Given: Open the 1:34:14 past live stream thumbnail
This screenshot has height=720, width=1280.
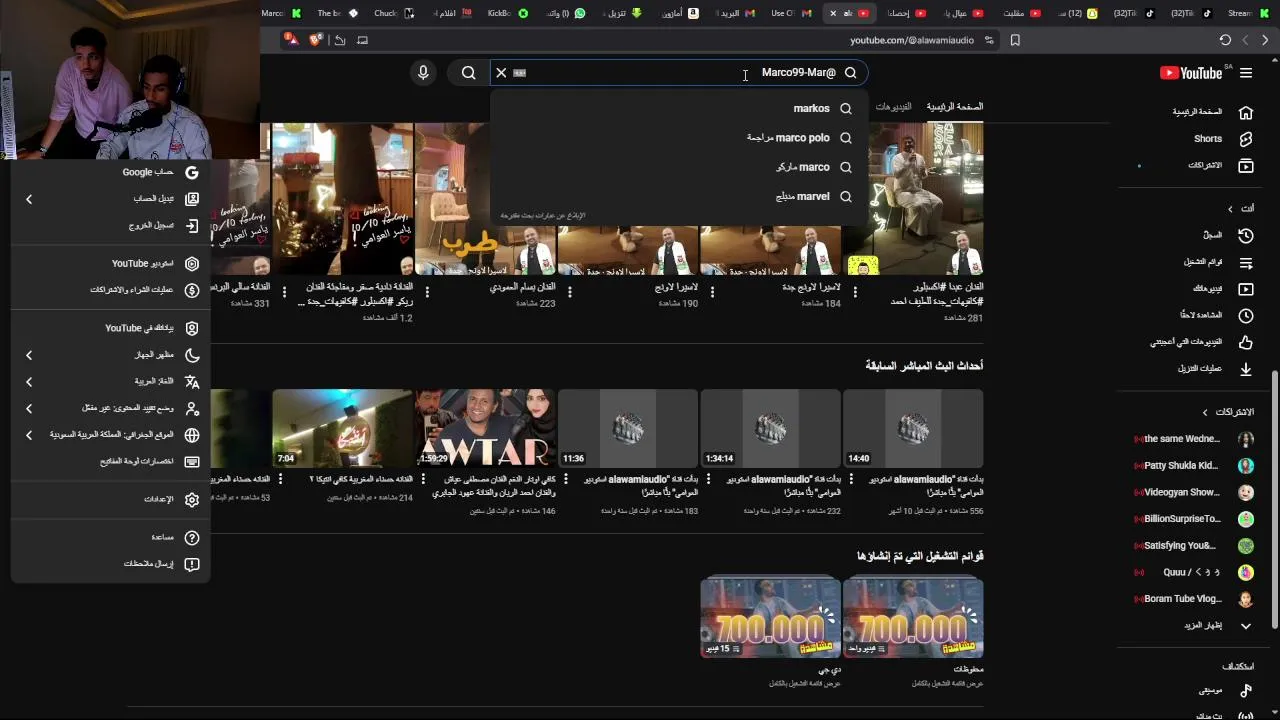Looking at the screenshot, I should [770, 429].
